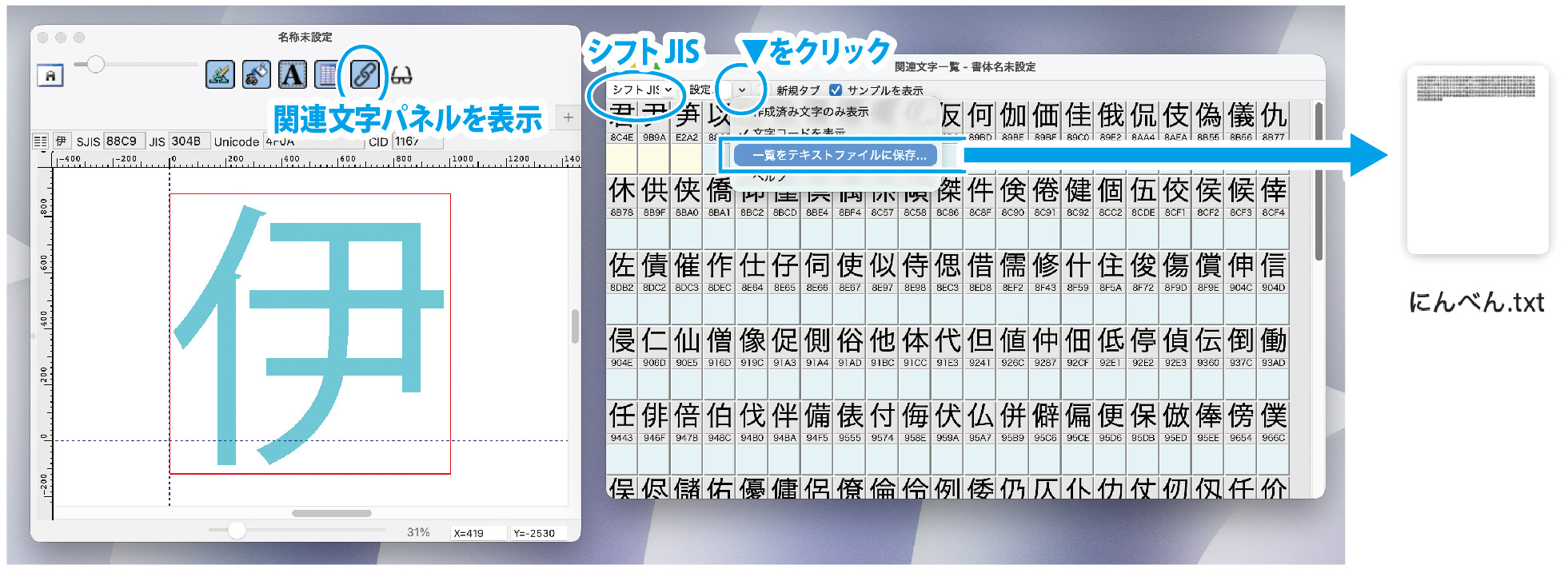Screen dimensions: 1568x569
Task: Click the zoom slider at bottom showing 31%
Action: point(237,531)
